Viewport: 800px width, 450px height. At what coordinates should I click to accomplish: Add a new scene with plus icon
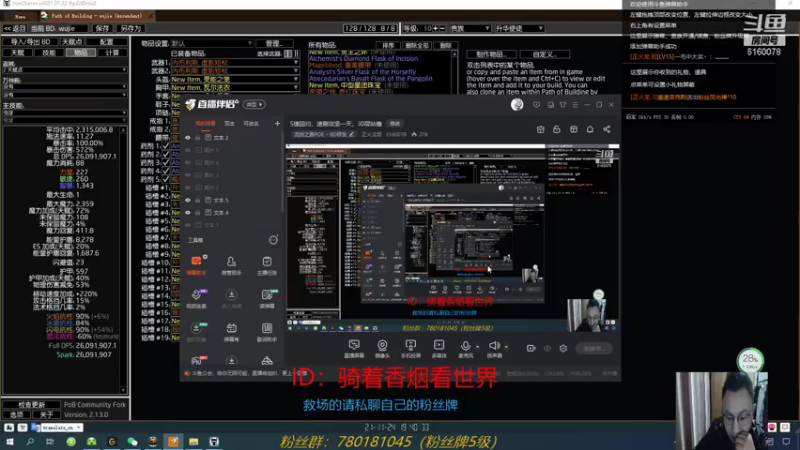[x=277, y=123]
